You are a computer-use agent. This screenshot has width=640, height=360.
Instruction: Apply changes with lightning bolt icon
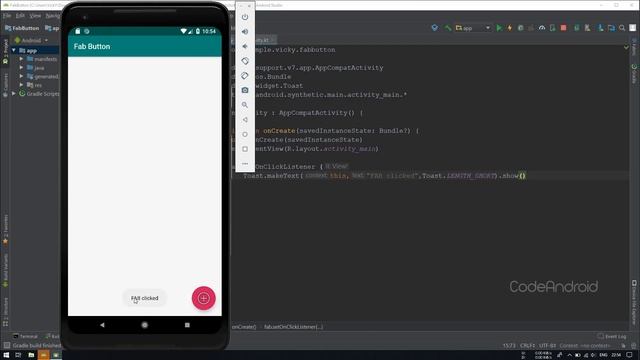[x=509, y=28]
